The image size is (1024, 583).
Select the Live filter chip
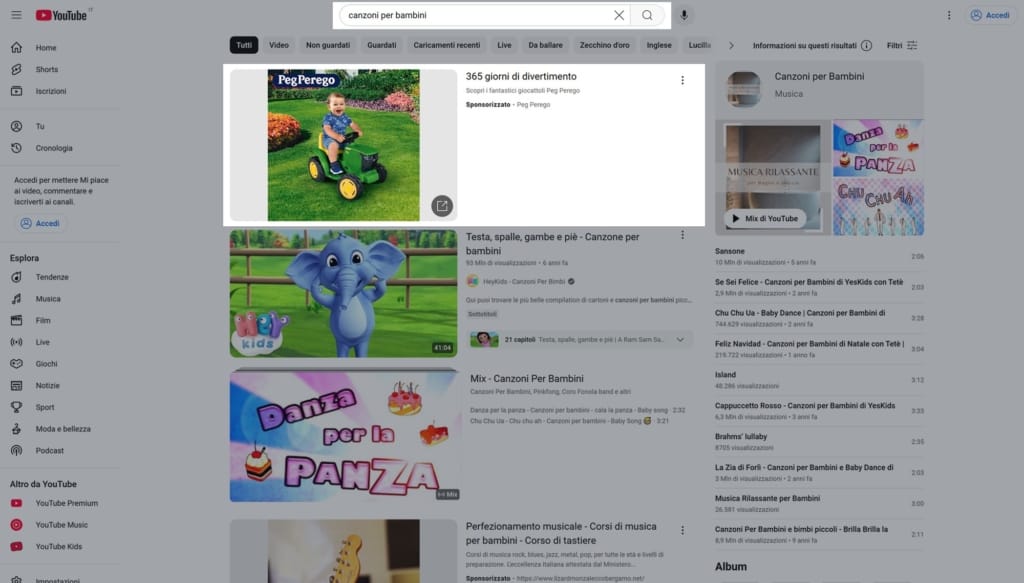coord(504,45)
